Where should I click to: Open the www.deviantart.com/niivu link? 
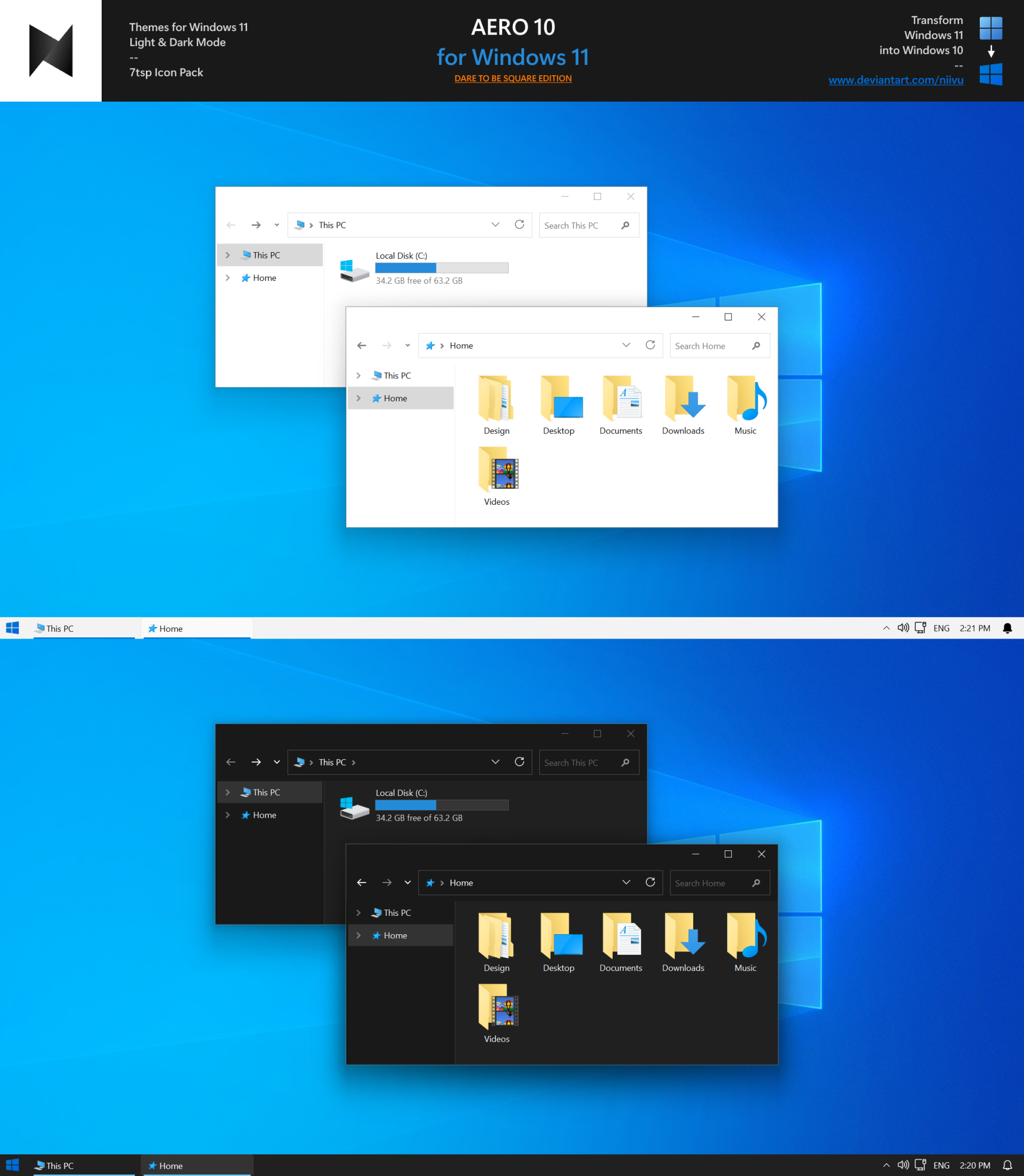tap(895, 80)
